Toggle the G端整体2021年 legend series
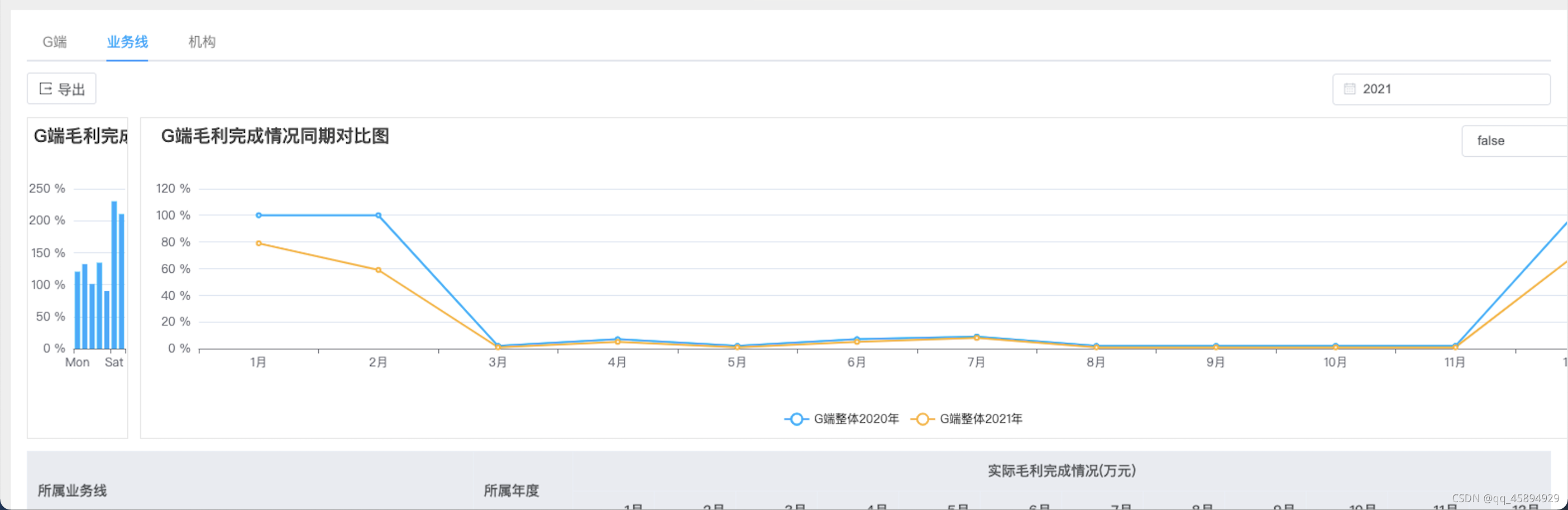Screen dimensions: 1568x510 click(967, 418)
